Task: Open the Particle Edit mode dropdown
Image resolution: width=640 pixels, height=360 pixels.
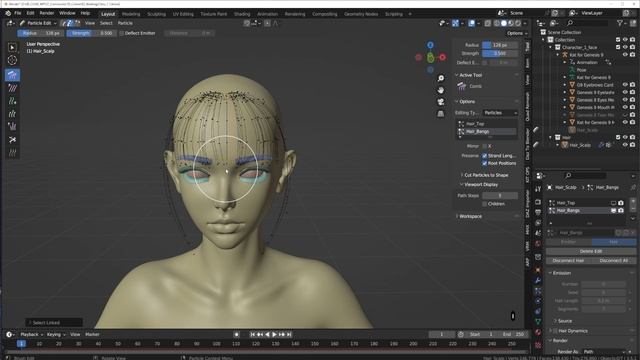Action: click(38, 23)
